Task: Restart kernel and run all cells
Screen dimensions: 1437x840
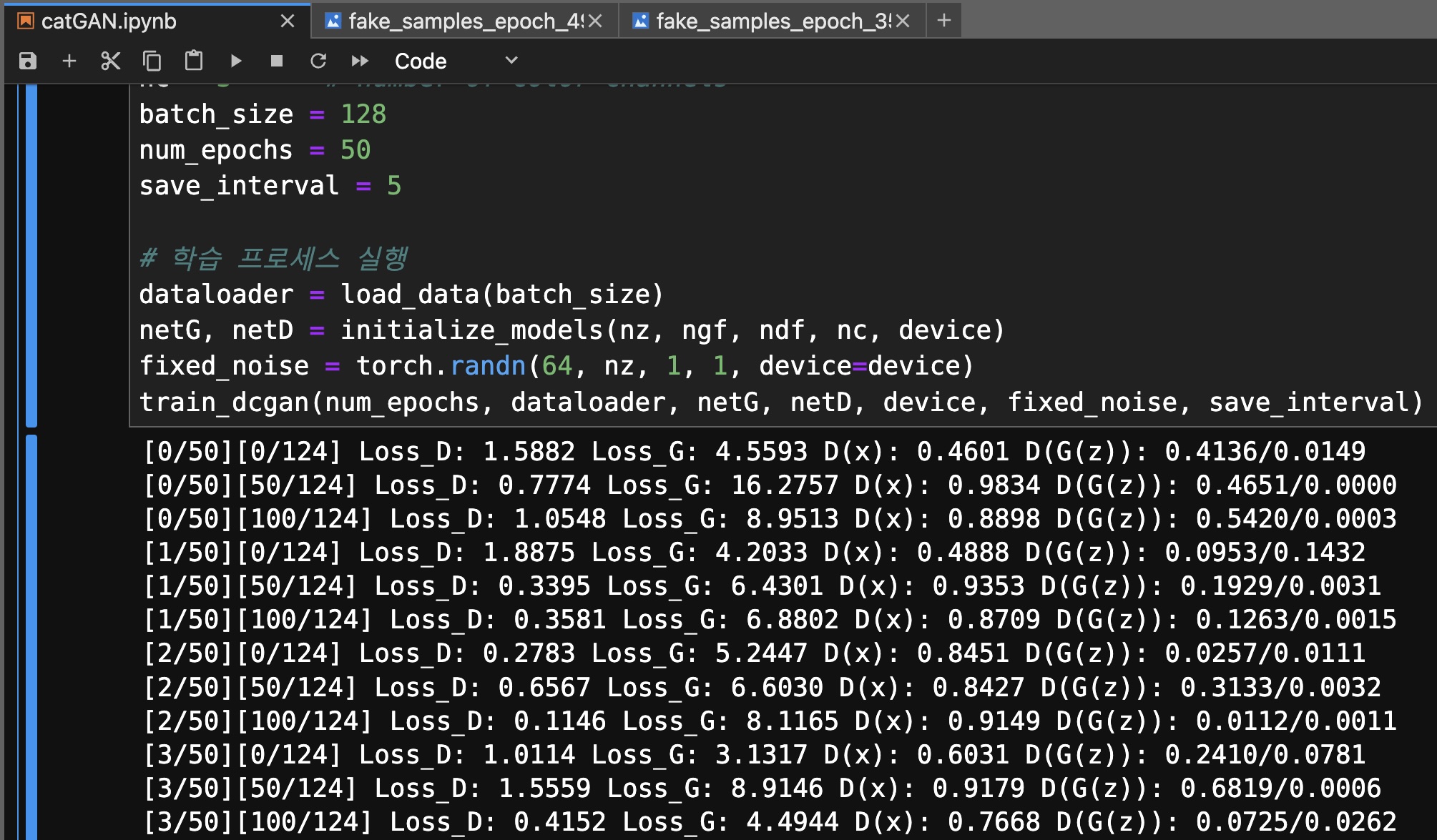Action: tap(360, 61)
